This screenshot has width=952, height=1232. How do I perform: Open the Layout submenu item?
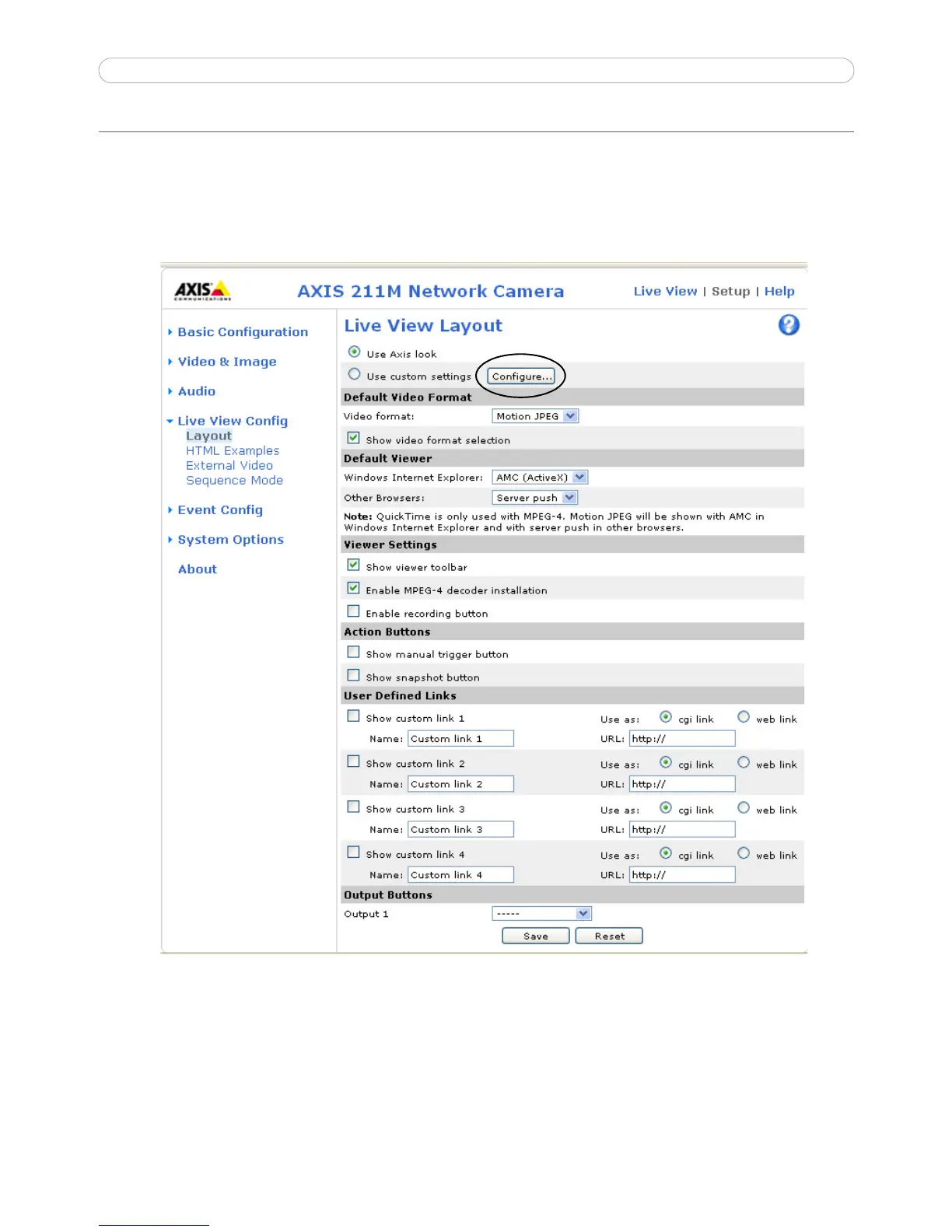[x=208, y=436]
